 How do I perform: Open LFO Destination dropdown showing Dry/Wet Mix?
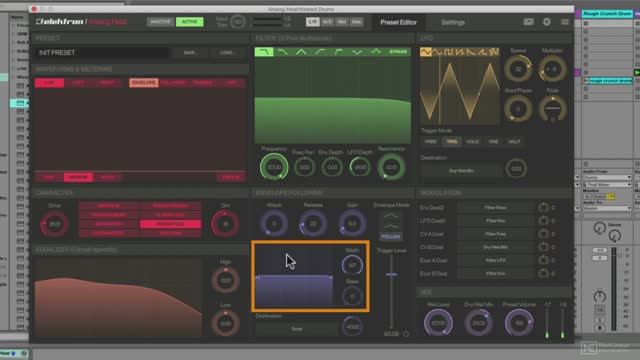click(x=461, y=171)
